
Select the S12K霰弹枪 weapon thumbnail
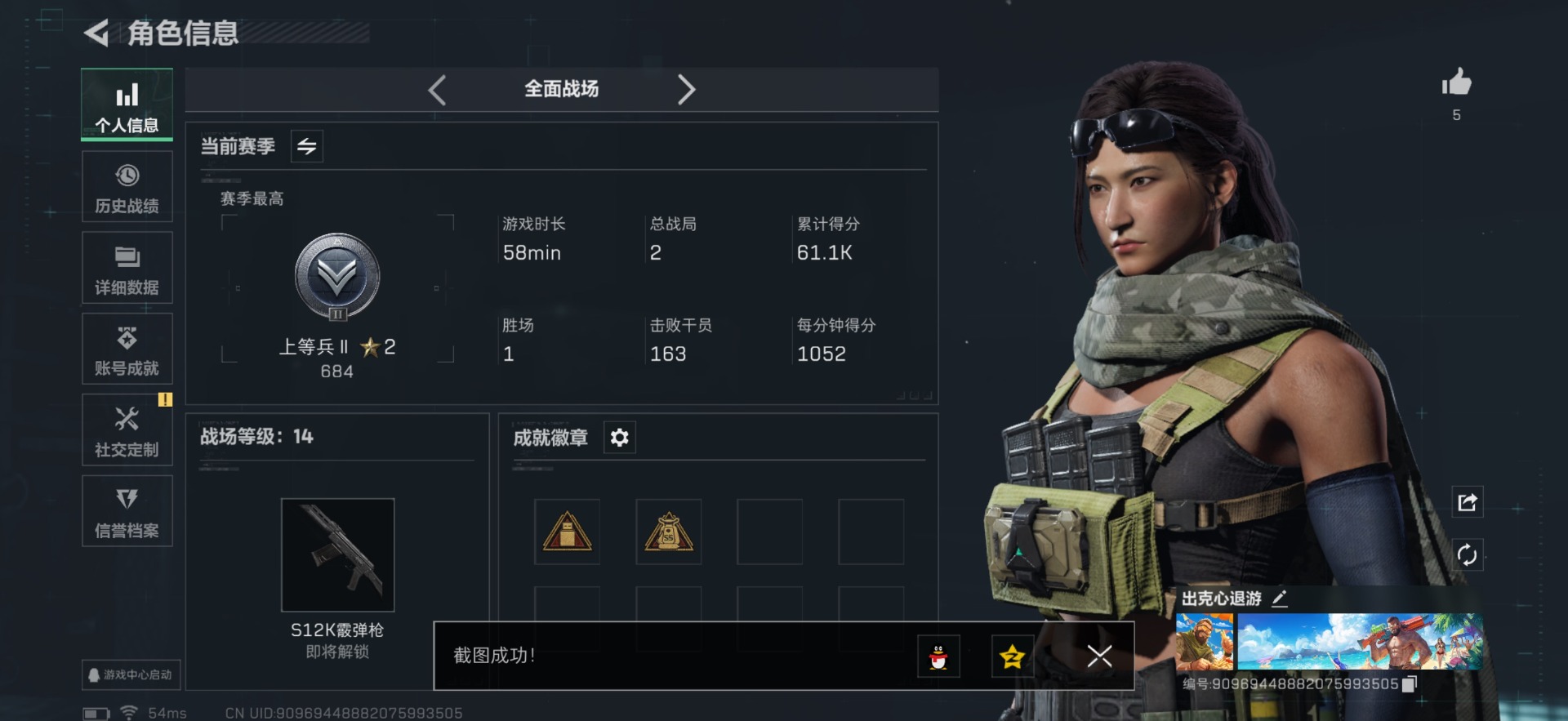coord(337,555)
